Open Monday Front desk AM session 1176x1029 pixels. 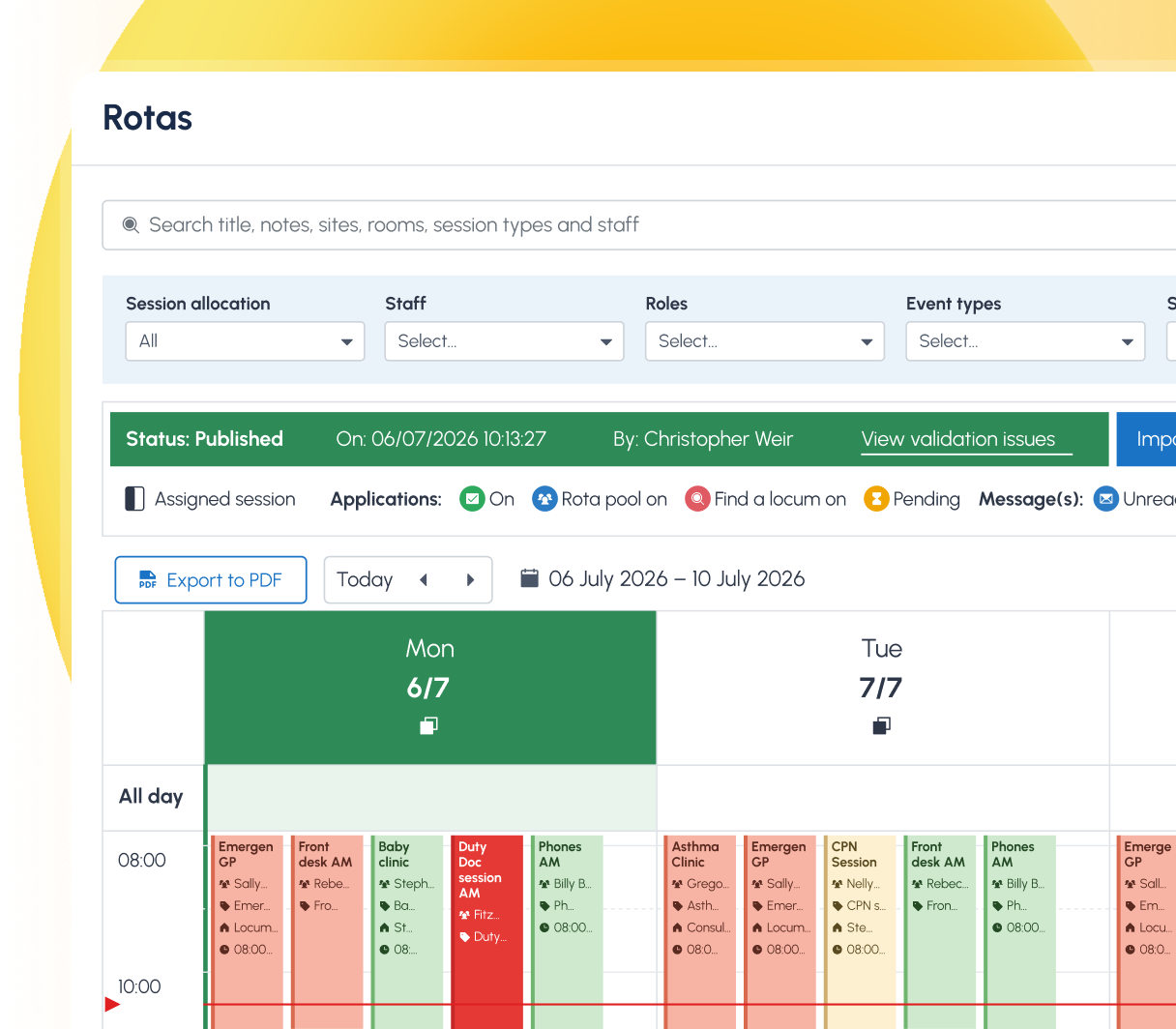point(328,932)
